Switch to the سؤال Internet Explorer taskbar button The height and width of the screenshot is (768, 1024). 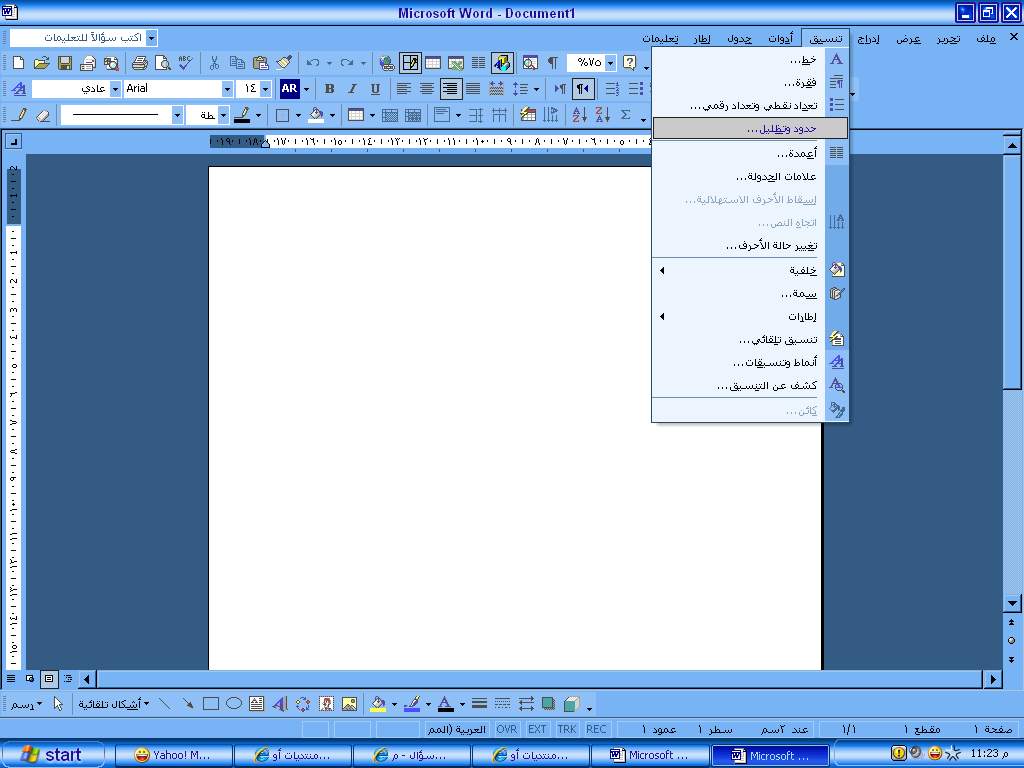pyautogui.click(x=411, y=756)
